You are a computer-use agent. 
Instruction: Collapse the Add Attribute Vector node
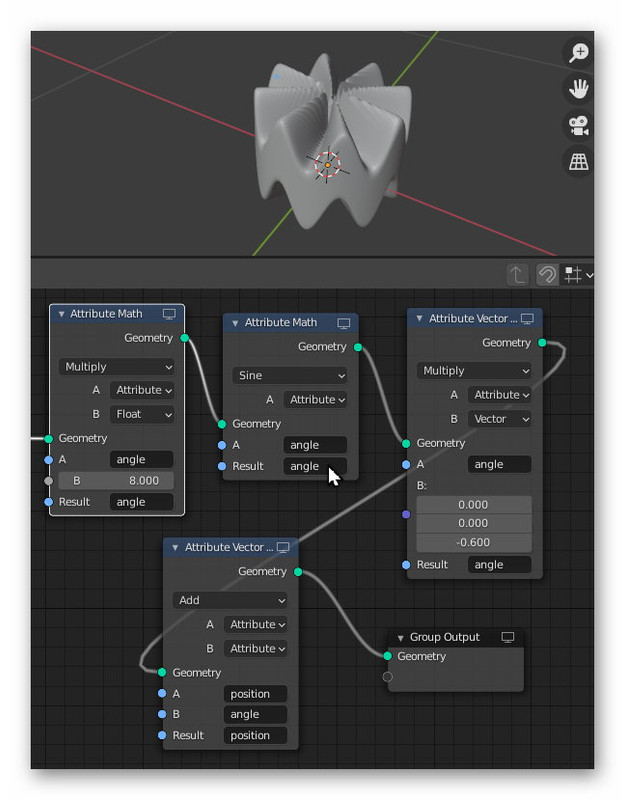(175, 547)
